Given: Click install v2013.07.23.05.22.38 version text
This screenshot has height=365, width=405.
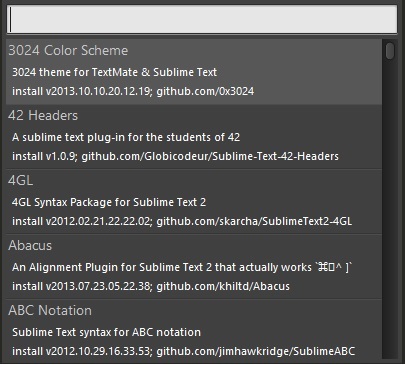Looking at the screenshot, I should [x=82, y=286].
